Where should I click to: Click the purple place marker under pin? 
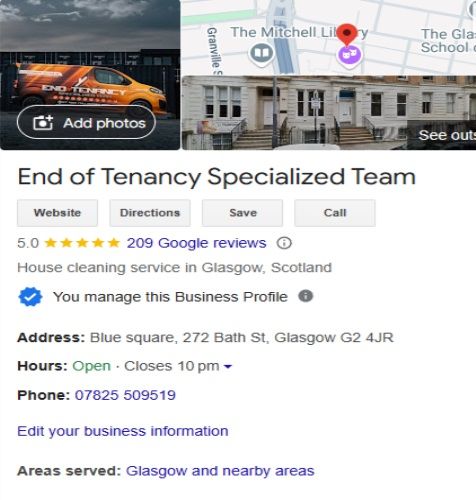349,55
